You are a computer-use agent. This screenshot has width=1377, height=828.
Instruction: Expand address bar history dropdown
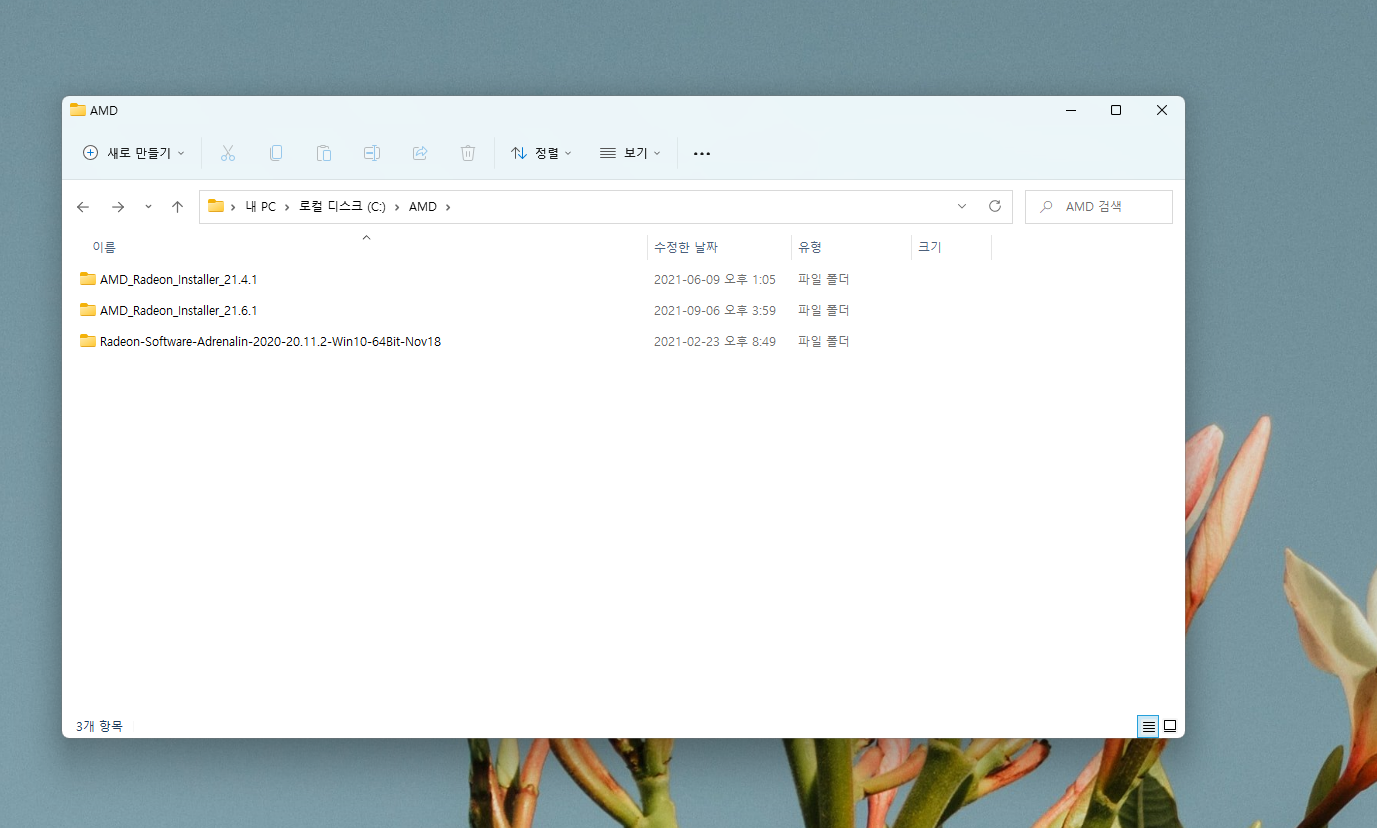(x=962, y=206)
